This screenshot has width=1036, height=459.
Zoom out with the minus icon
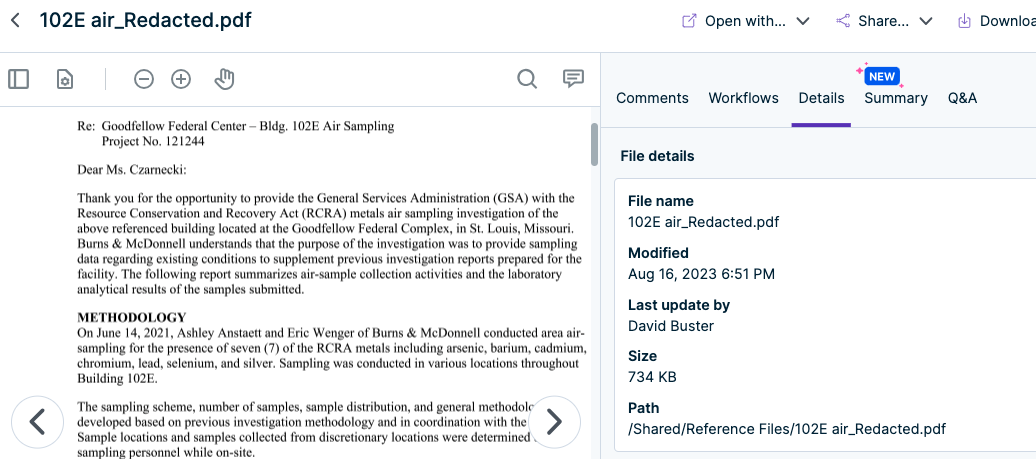[x=144, y=79]
